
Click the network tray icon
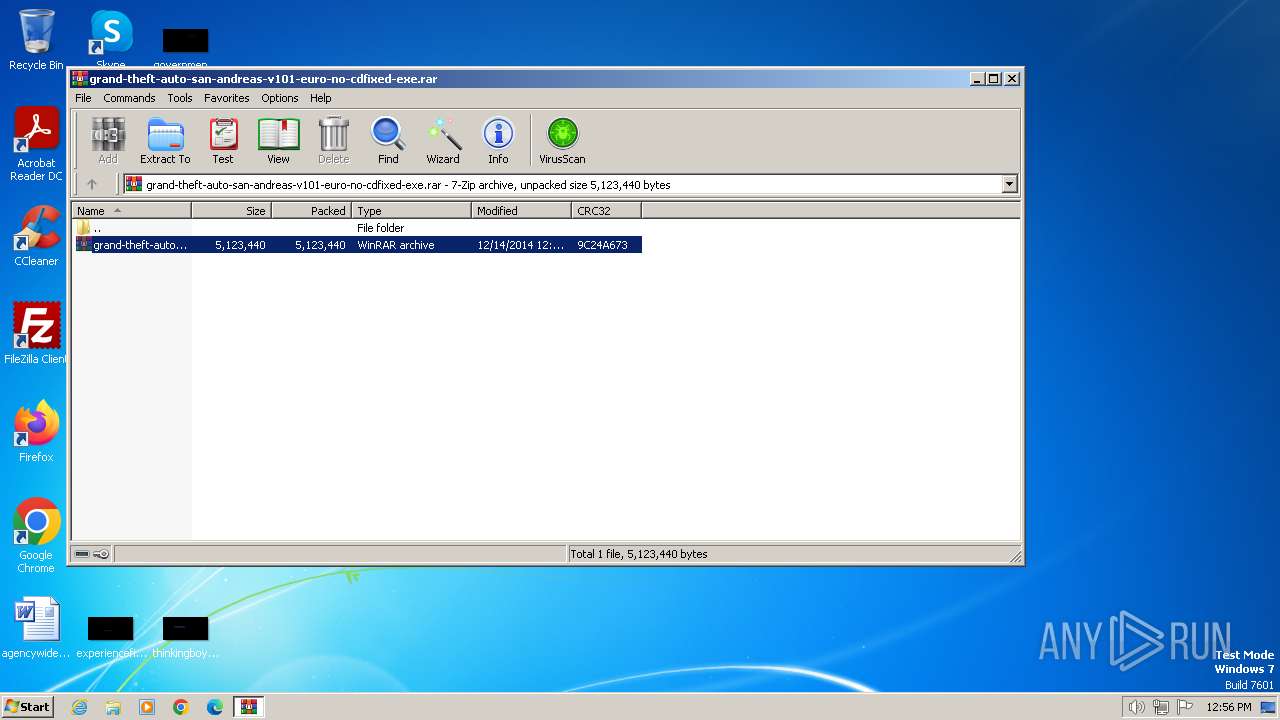click(x=1161, y=707)
